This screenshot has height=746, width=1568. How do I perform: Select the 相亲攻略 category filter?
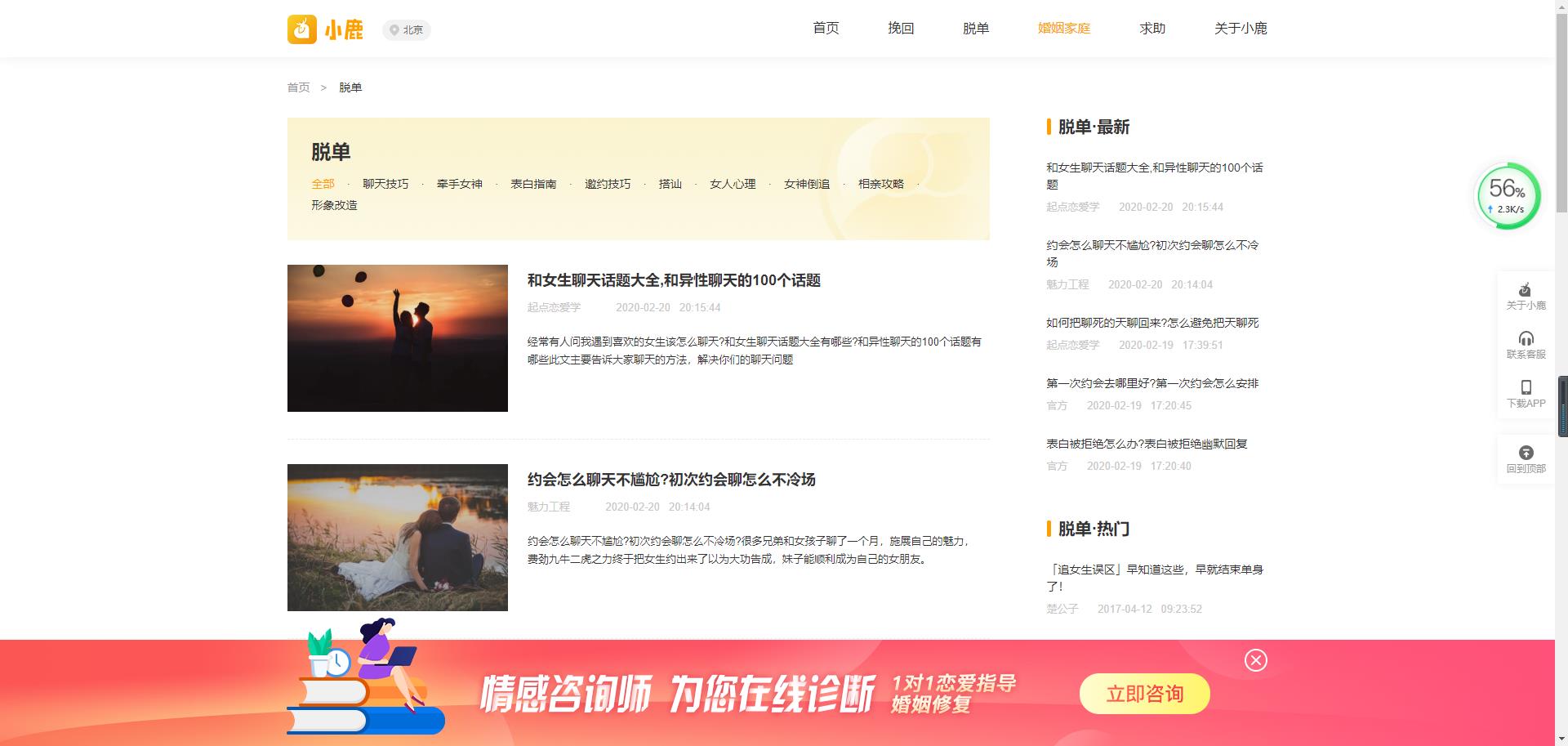pyautogui.click(x=881, y=184)
